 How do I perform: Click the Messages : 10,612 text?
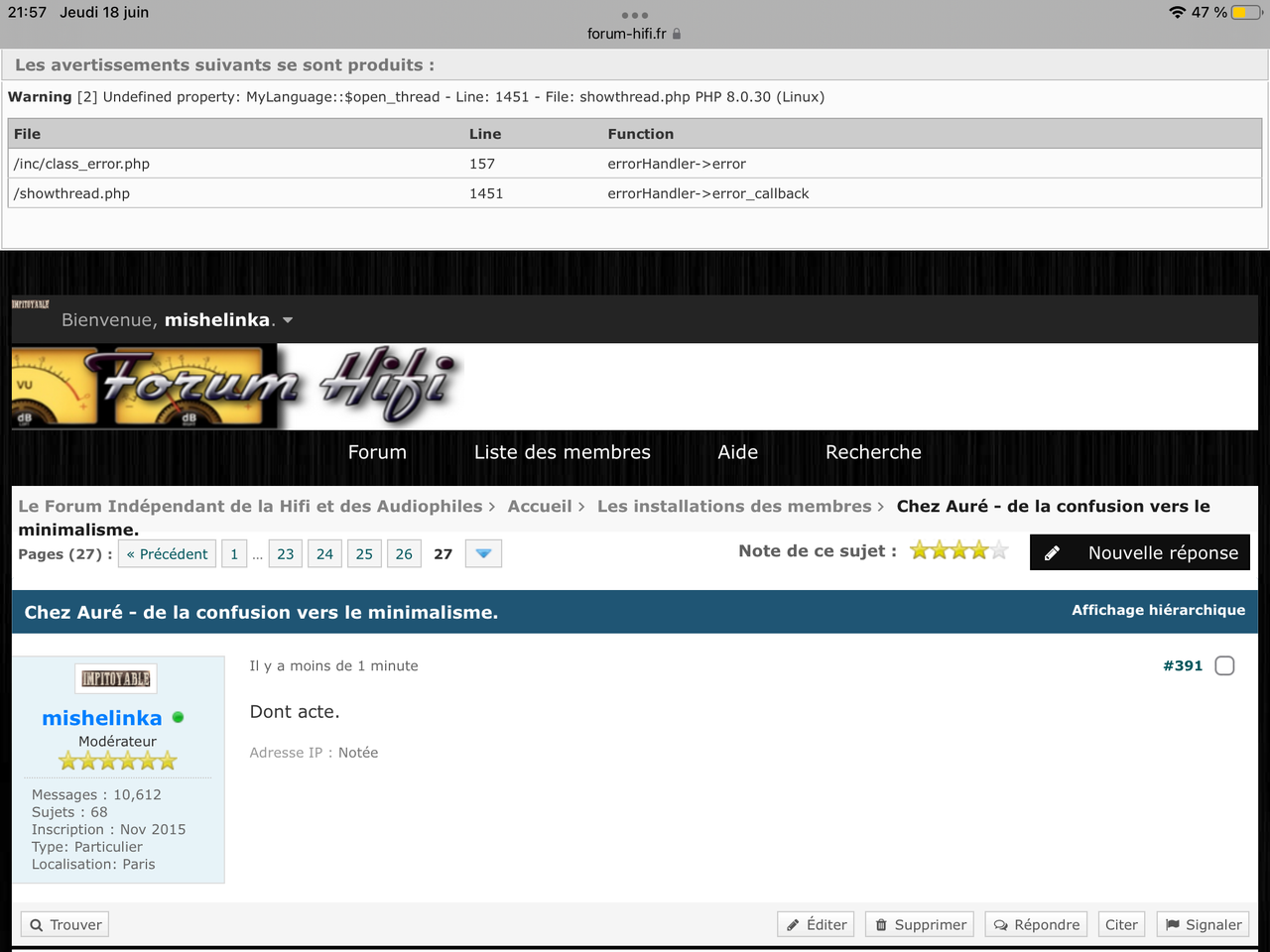pyautogui.click(x=96, y=794)
